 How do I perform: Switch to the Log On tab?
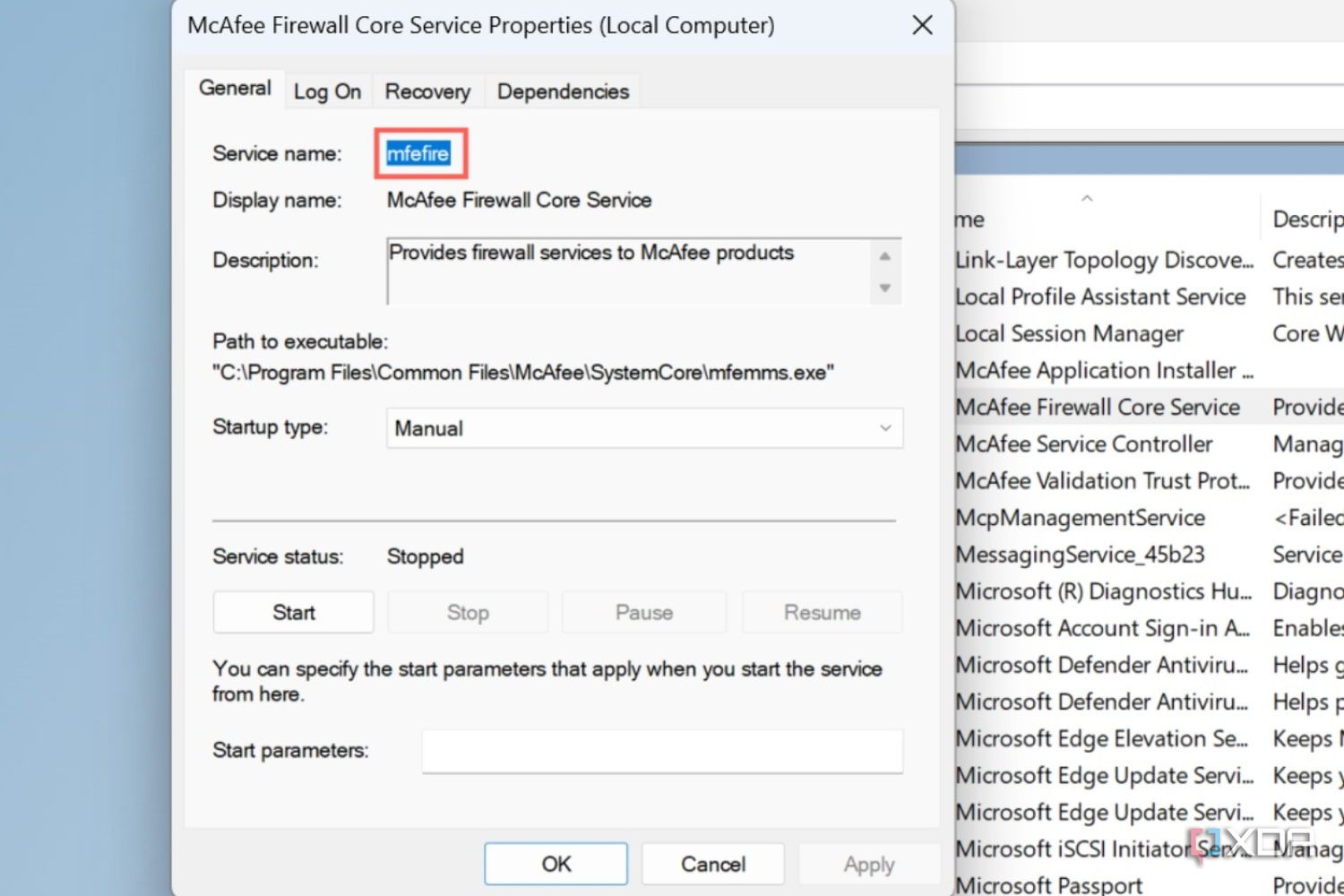(327, 90)
